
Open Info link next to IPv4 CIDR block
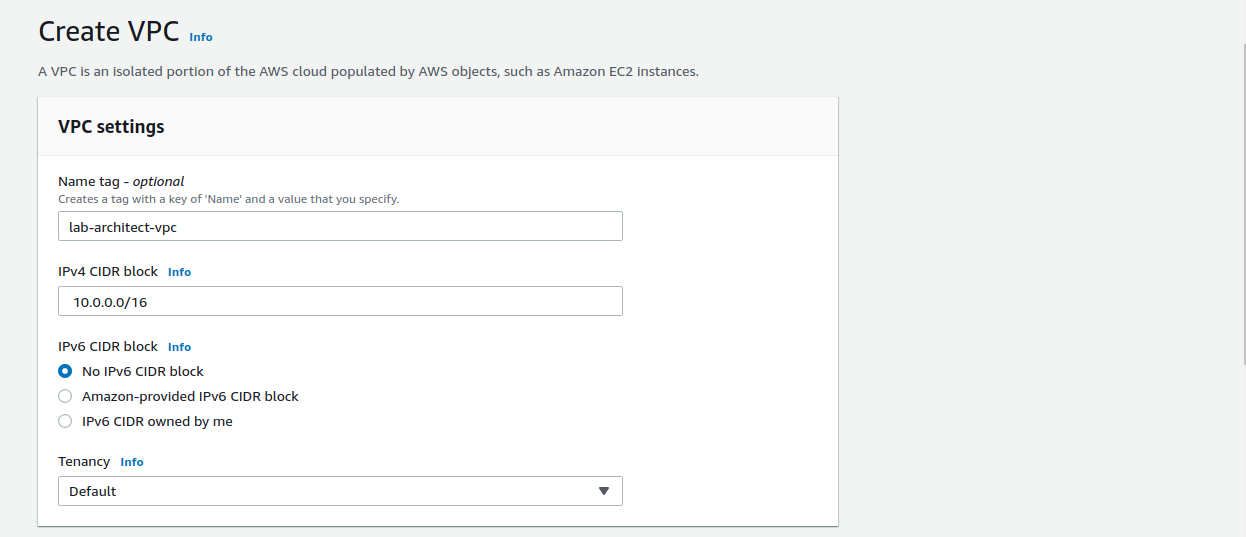click(179, 272)
